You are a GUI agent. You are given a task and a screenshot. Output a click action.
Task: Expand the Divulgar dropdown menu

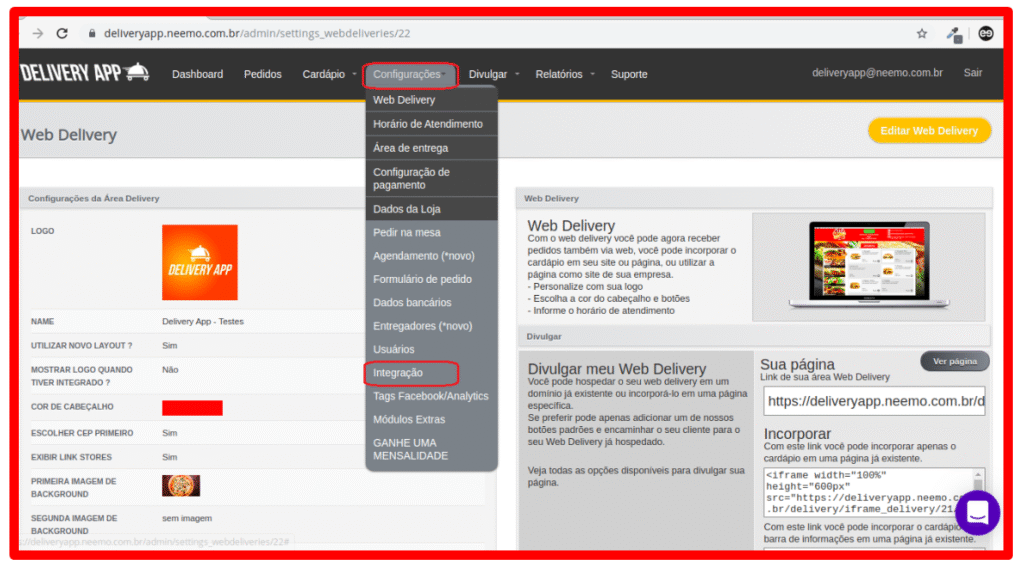coord(493,74)
